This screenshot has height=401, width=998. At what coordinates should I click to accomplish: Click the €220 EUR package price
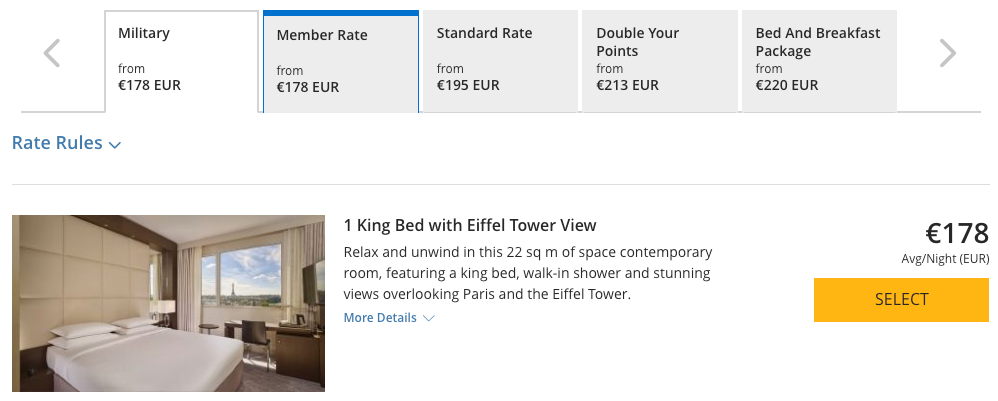coord(787,86)
